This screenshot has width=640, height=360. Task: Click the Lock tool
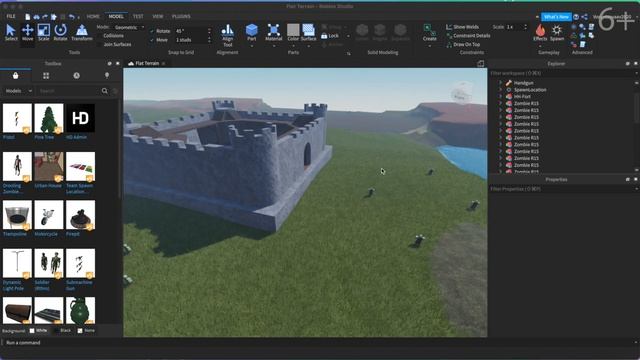(x=330, y=36)
